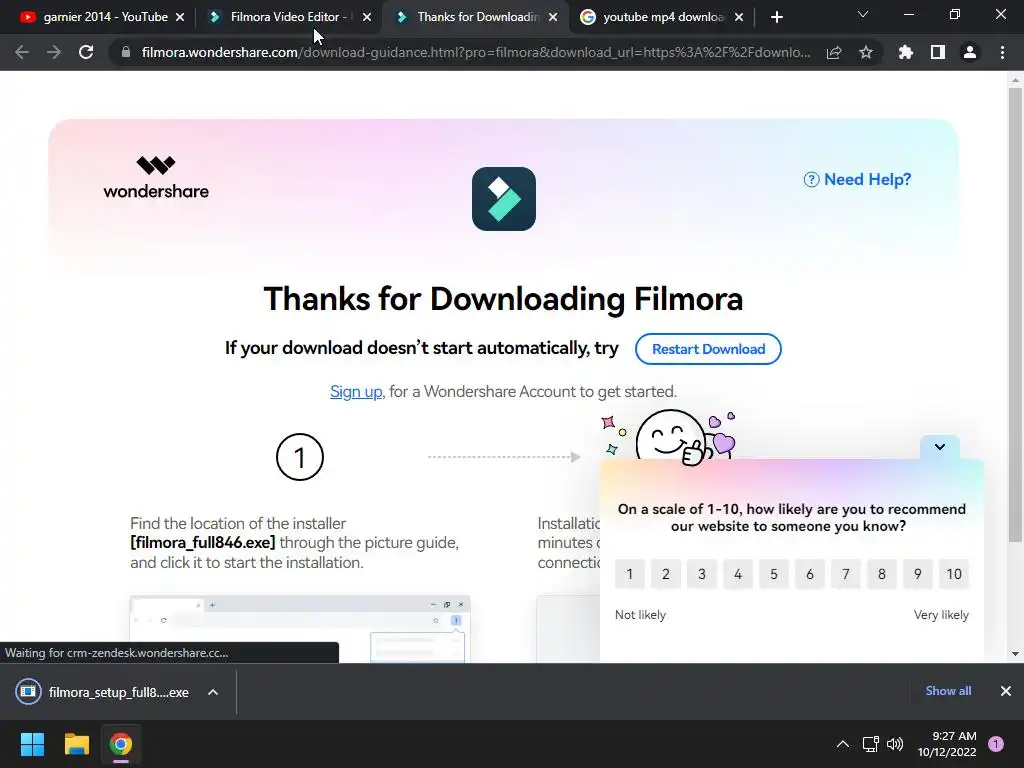Collapse the survey popup chevron
The width and height of the screenshot is (1024, 768).
coord(940,447)
